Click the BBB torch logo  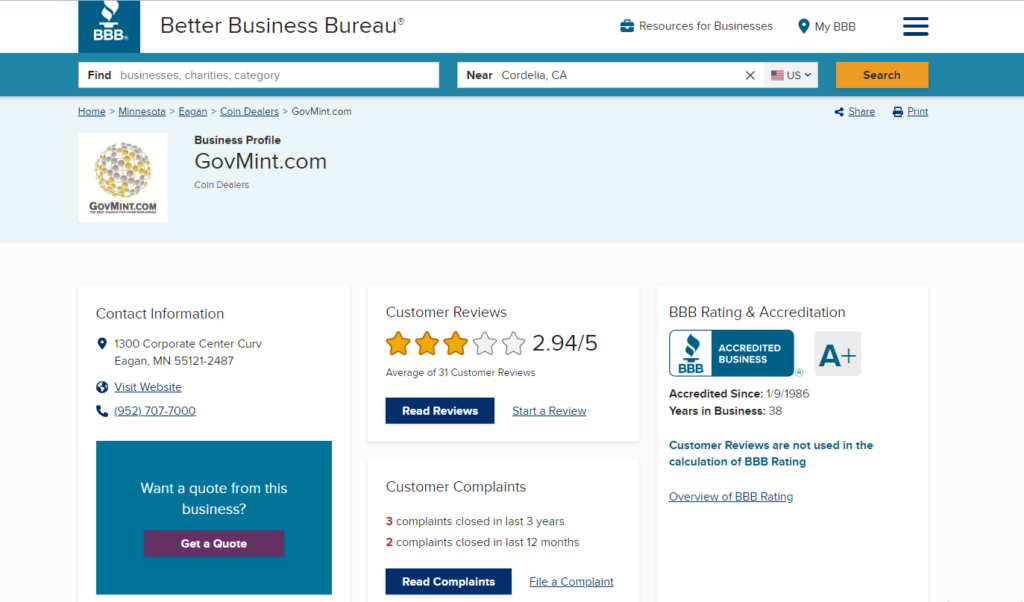tap(109, 26)
